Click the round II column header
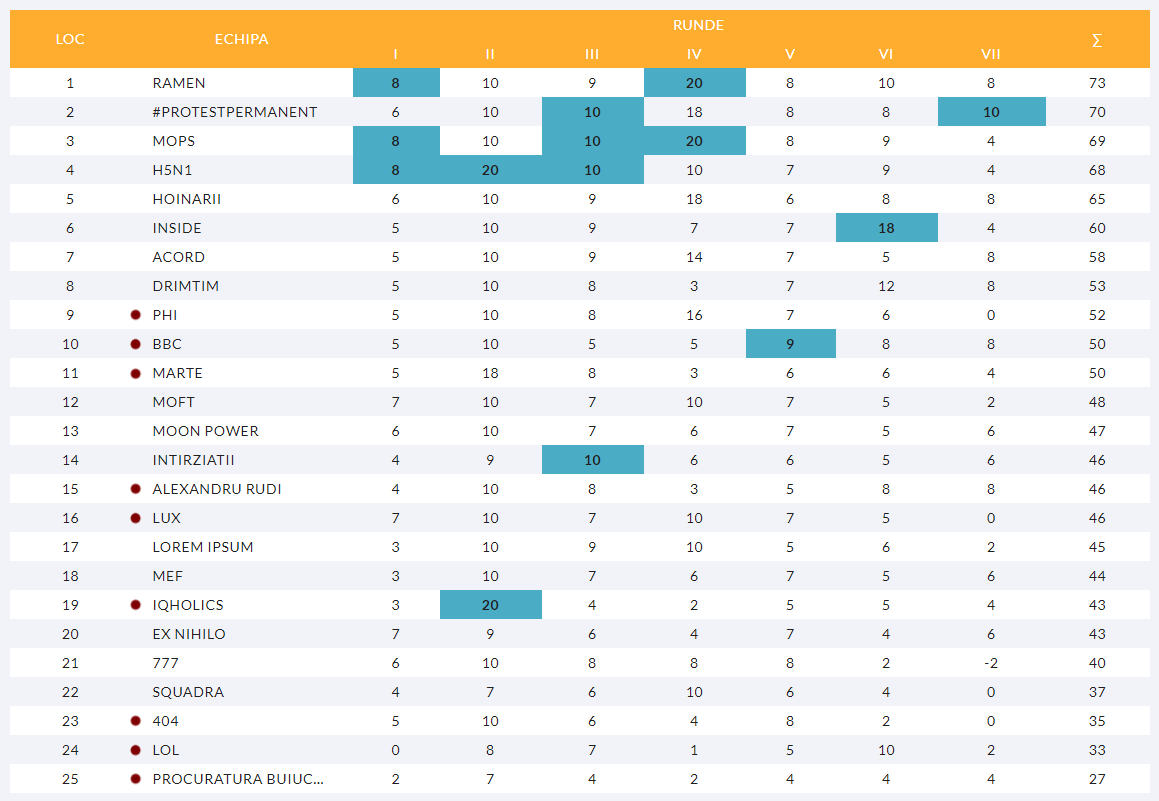The image size is (1159, 801). 490,54
